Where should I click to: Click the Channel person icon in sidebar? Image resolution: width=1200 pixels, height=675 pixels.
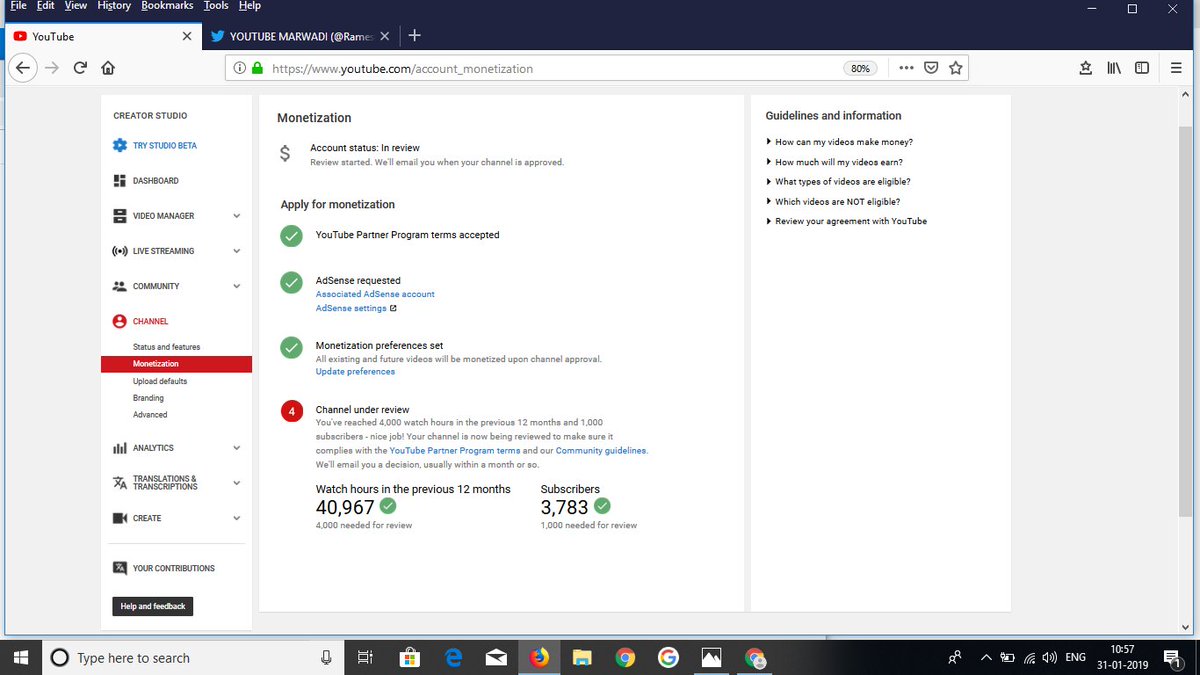click(x=120, y=321)
